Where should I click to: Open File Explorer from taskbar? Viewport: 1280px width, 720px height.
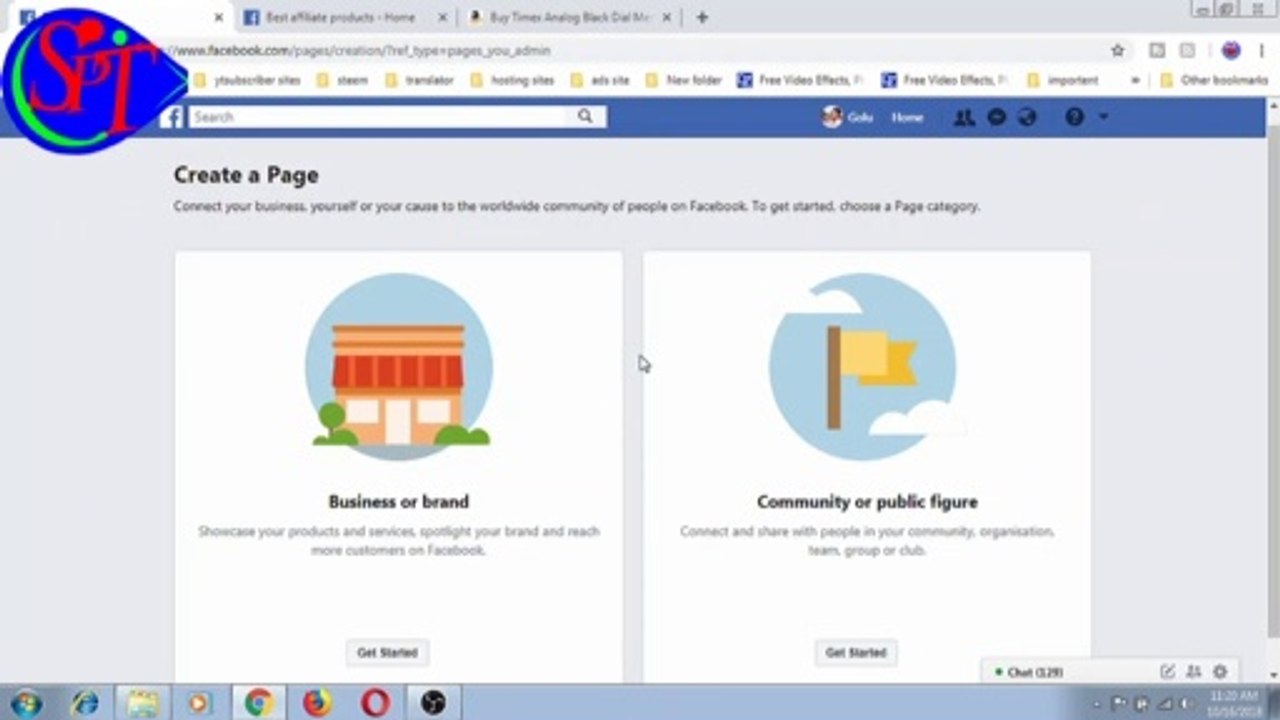142,703
